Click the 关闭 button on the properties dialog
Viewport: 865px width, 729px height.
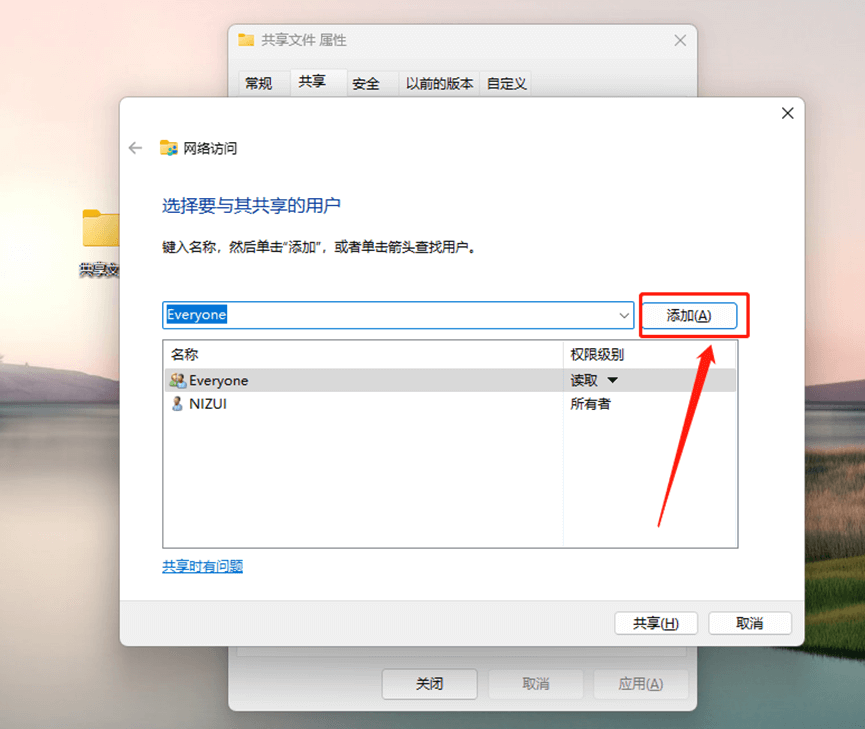(x=430, y=684)
